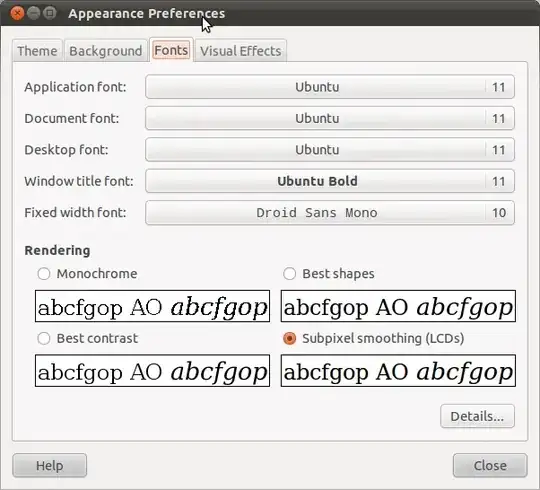Open the Desktop font picker
The image size is (540, 490).
(x=330, y=150)
